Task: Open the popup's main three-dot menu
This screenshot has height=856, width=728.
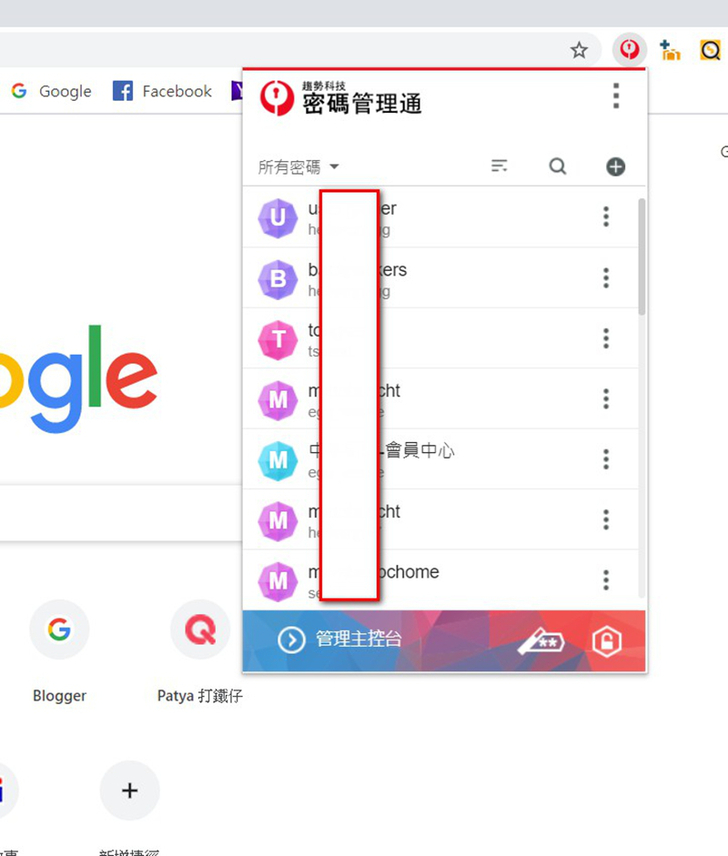Action: (616, 96)
